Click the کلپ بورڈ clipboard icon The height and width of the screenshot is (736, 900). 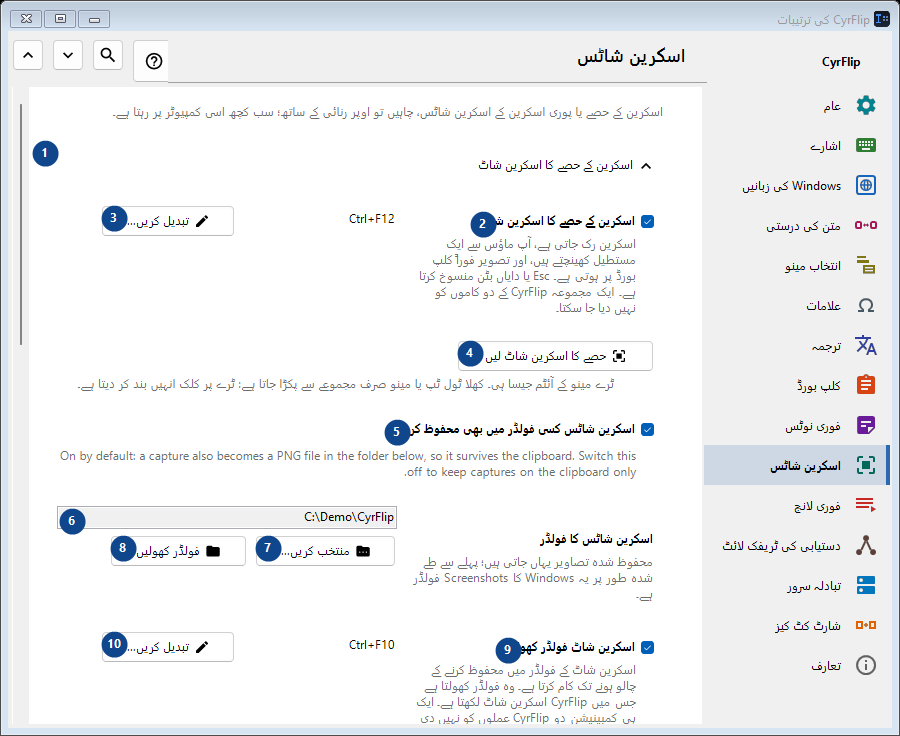click(x=866, y=385)
